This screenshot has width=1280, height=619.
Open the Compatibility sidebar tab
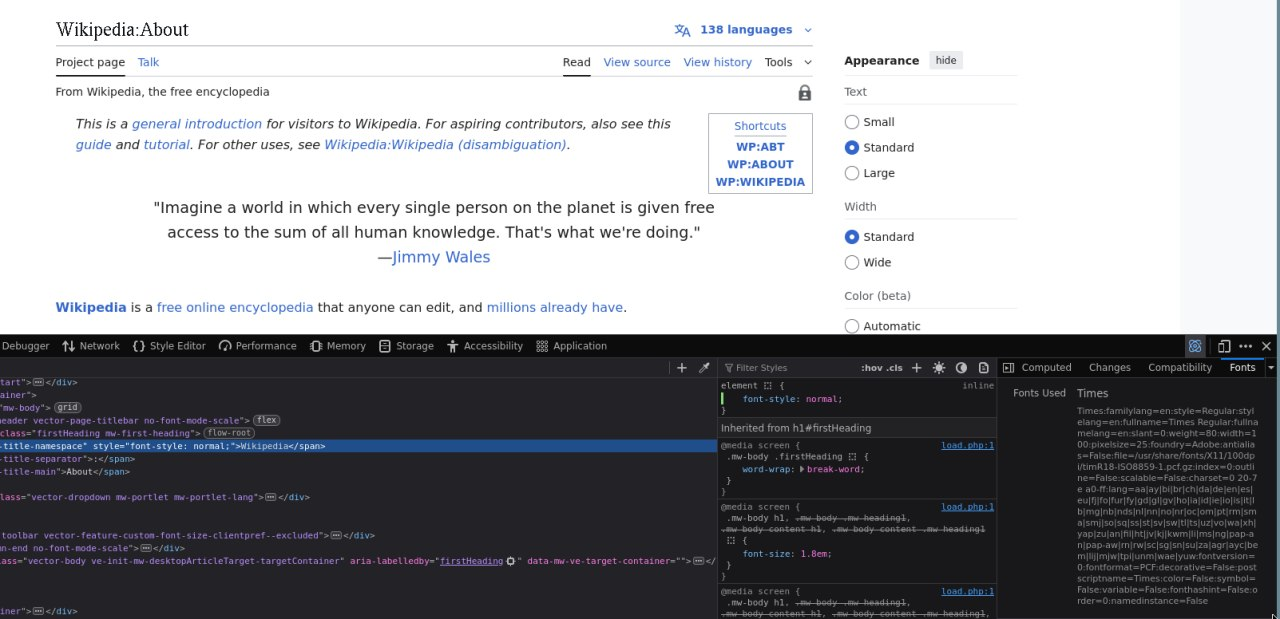[1180, 368]
